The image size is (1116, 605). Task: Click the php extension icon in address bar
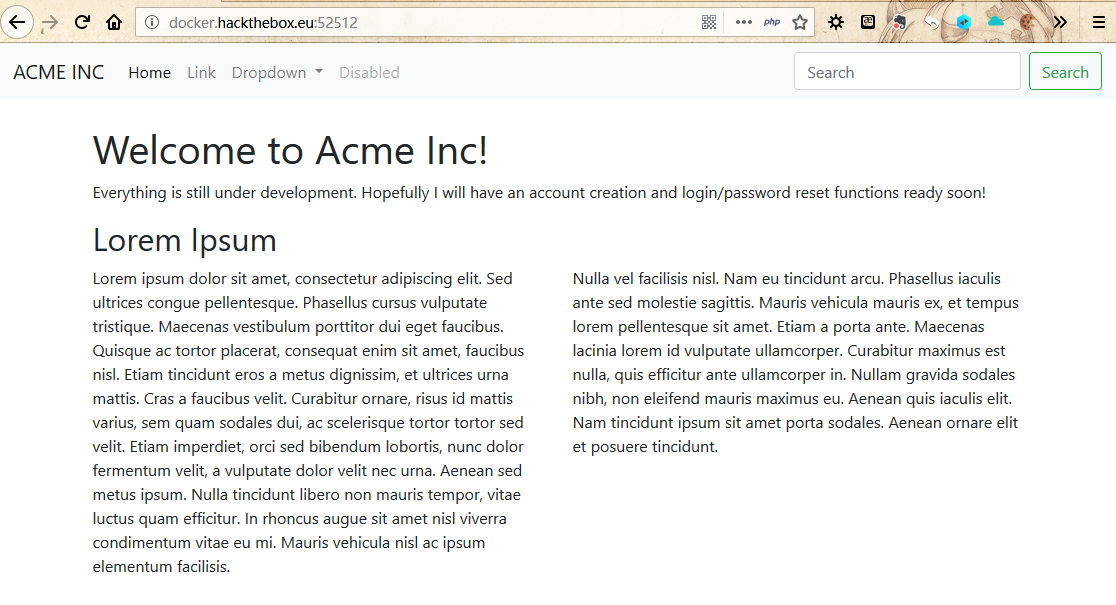[x=771, y=22]
